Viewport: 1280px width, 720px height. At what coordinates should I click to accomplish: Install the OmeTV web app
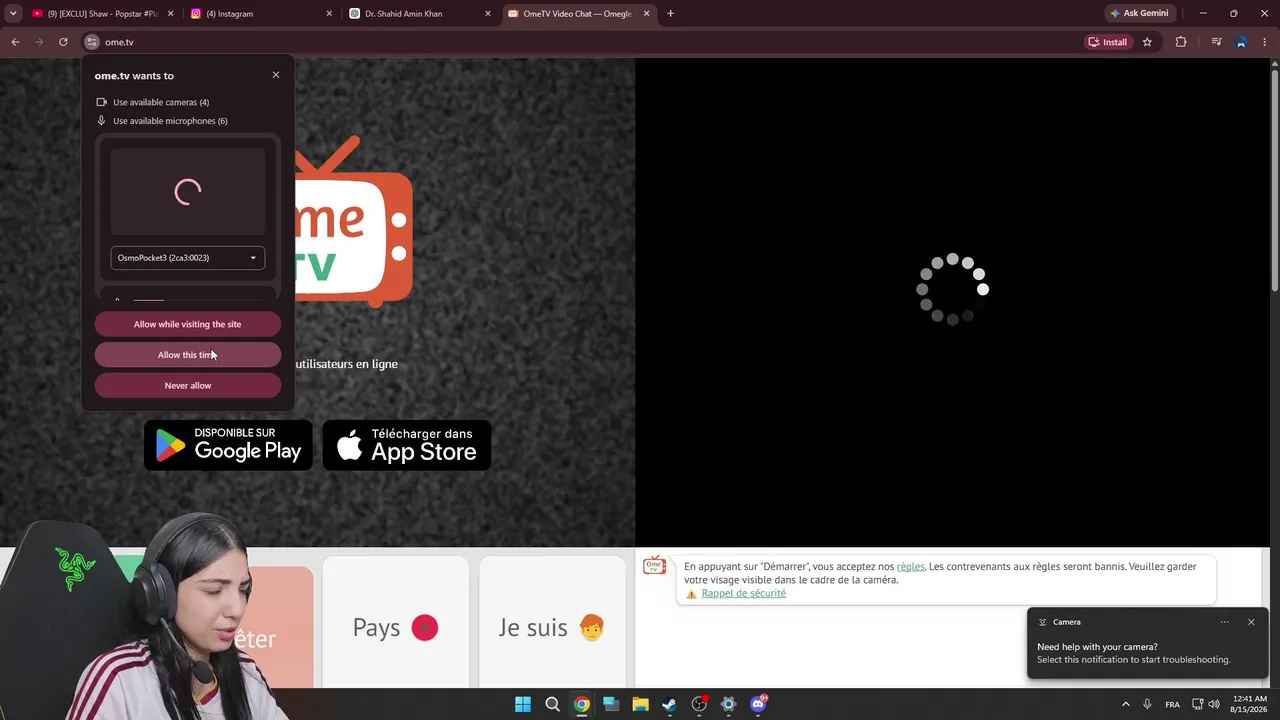point(1108,42)
